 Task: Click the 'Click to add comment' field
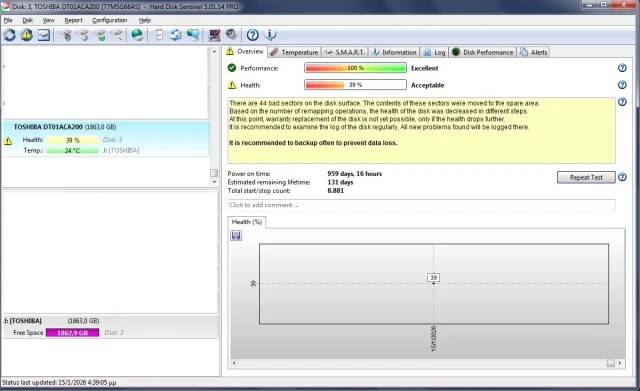click(x=421, y=205)
